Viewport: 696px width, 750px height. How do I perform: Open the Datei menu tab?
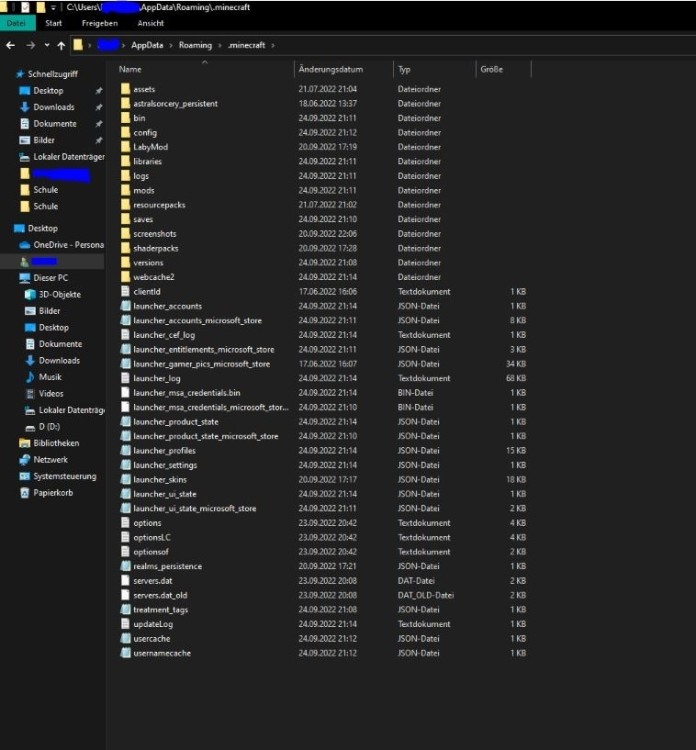[16, 23]
